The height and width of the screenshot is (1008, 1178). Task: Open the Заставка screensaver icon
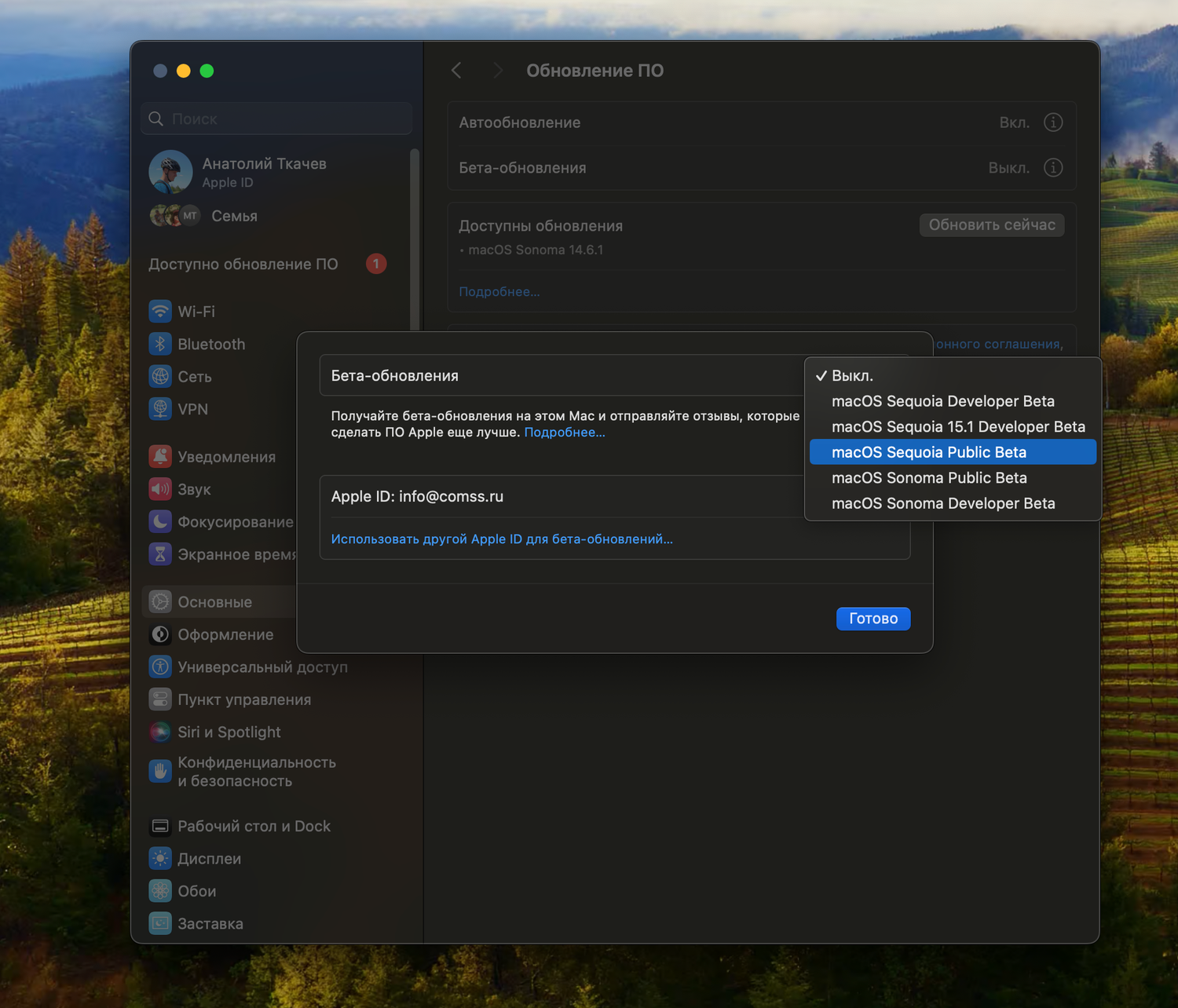point(160,924)
